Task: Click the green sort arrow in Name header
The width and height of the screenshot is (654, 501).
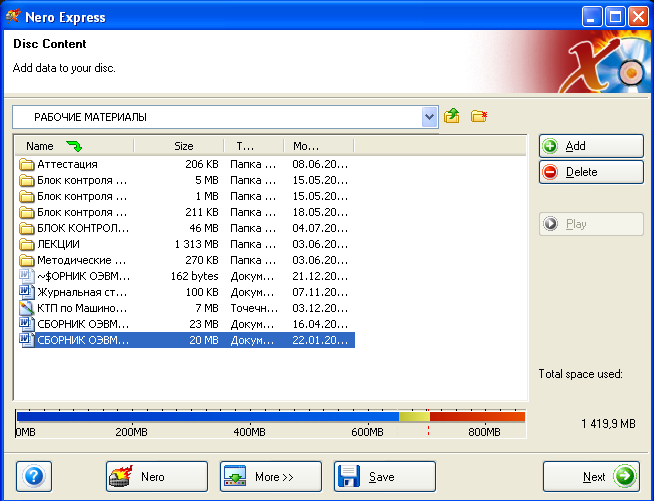Action: point(74,146)
